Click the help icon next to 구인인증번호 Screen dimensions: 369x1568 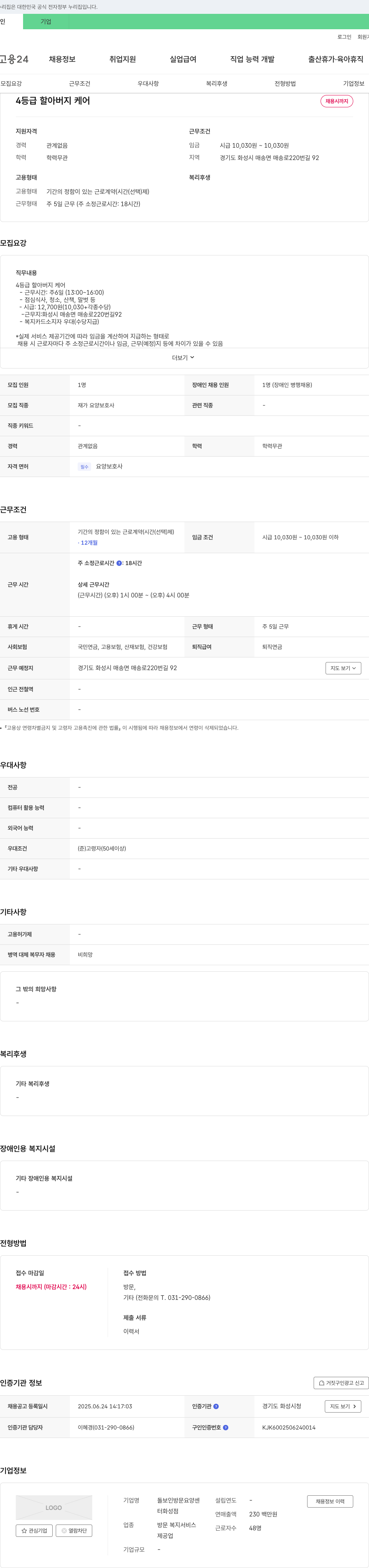(x=226, y=1427)
